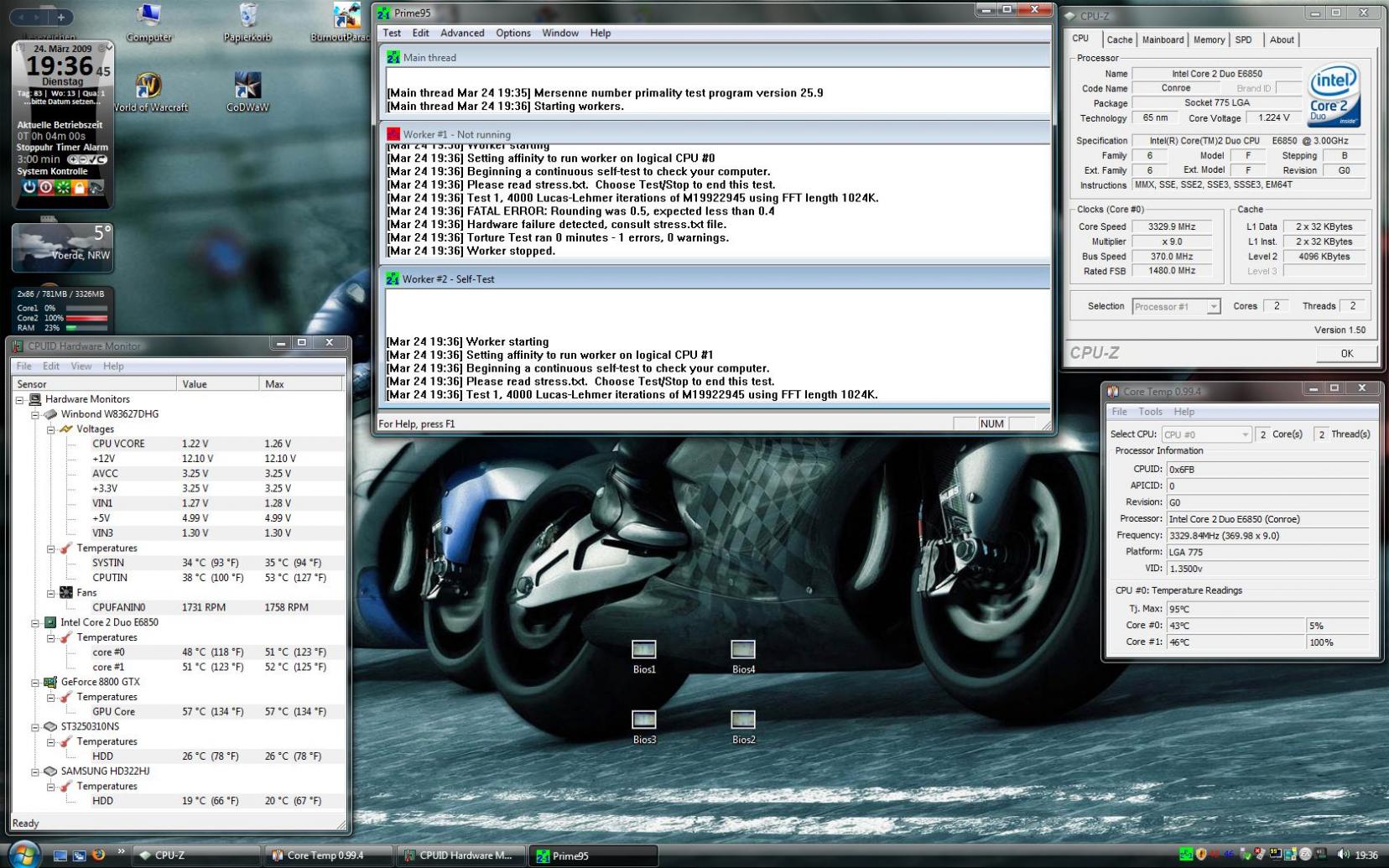
Task: Click the Intel Core 2 Duo E6850 processor icon
Action: (x=50, y=622)
